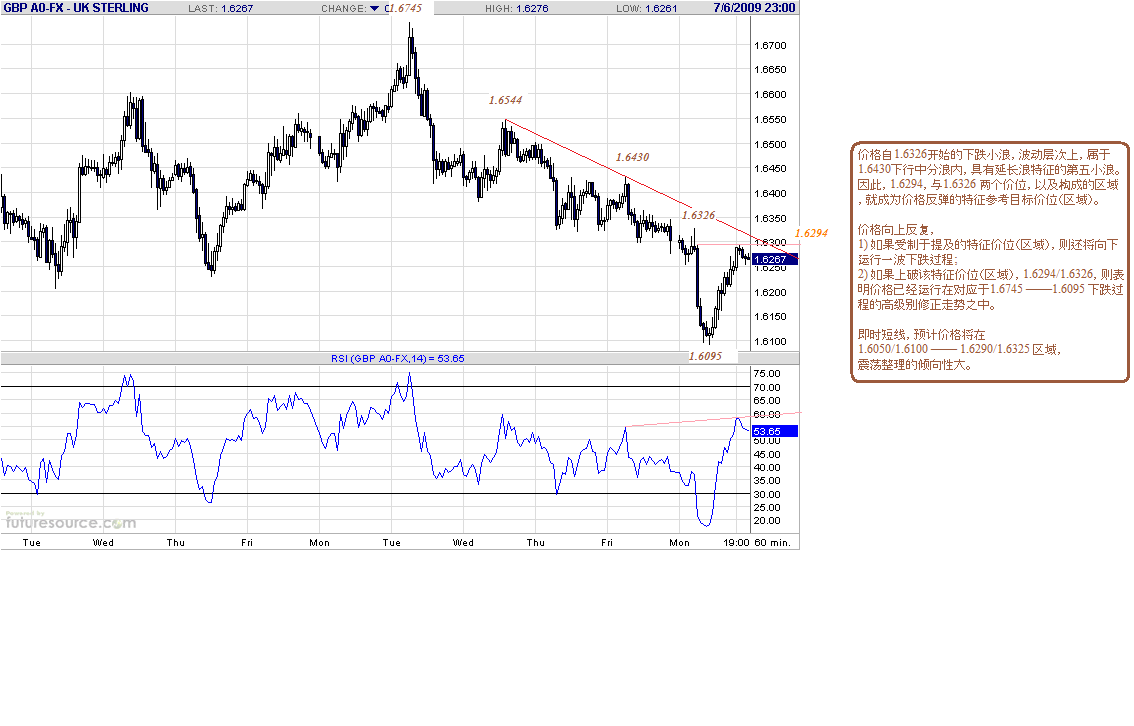This screenshot has width=1134, height=726.
Task: Click the note line 震荡整理的倾向性大
Action: pos(915,365)
